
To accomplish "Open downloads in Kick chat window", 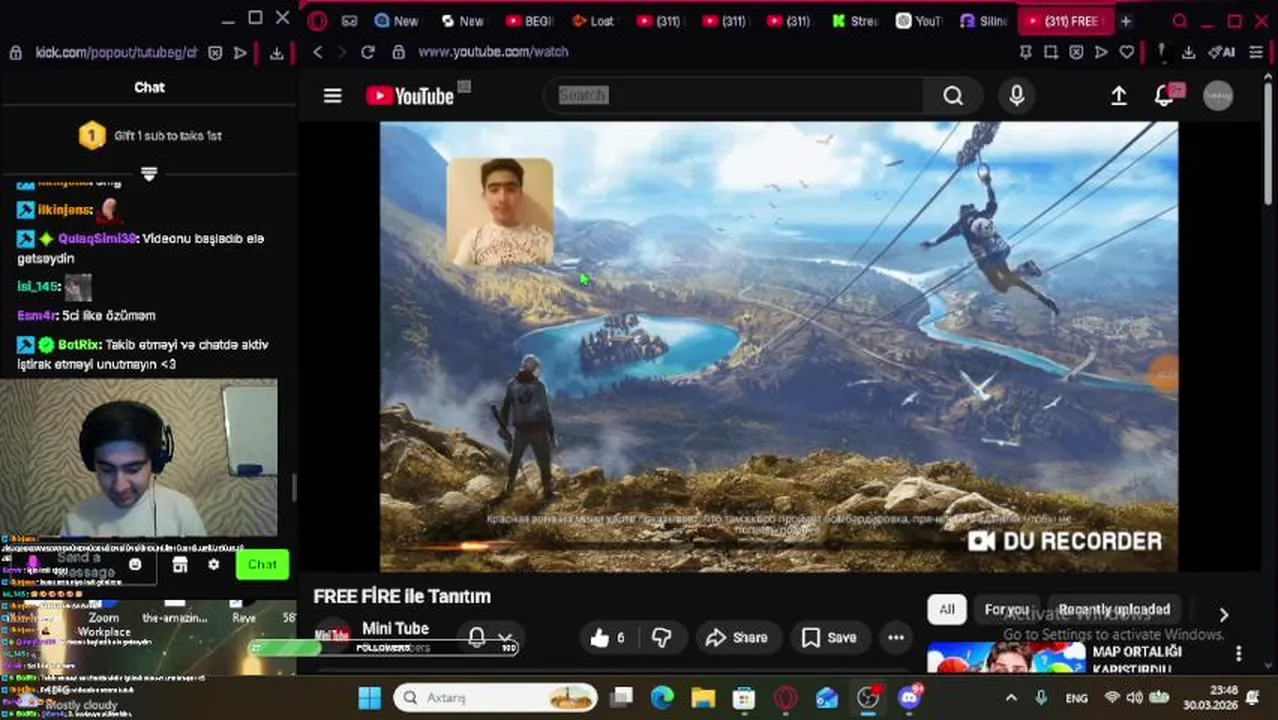I will 277,53.
